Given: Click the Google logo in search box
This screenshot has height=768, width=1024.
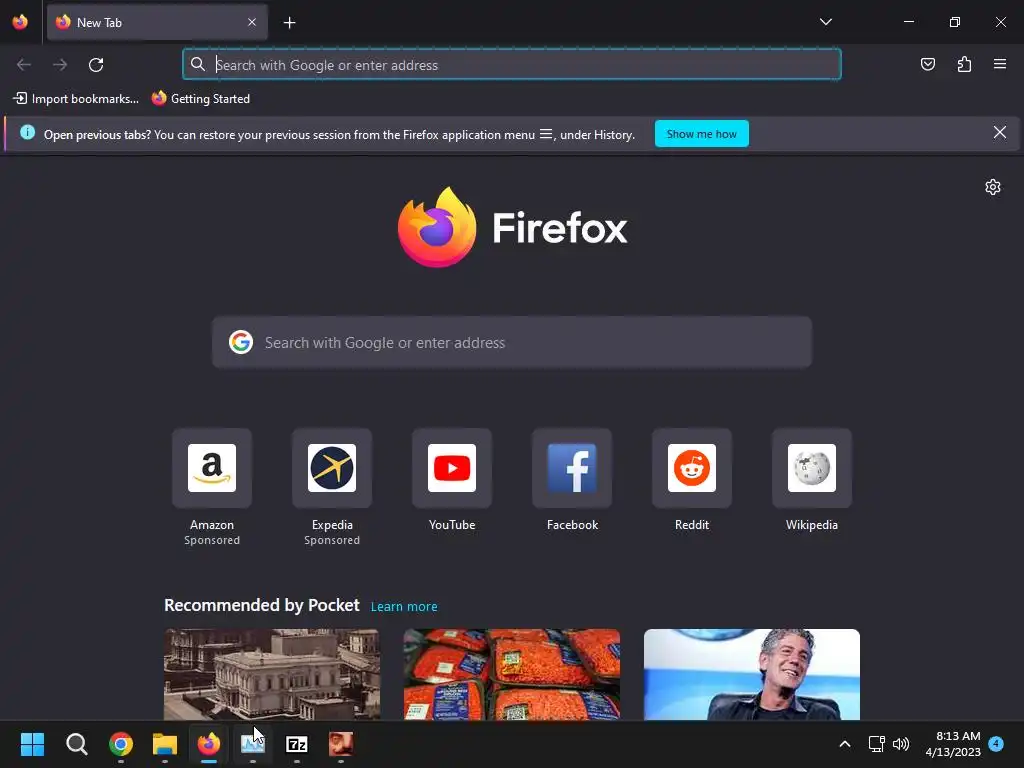Looking at the screenshot, I should (241, 342).
